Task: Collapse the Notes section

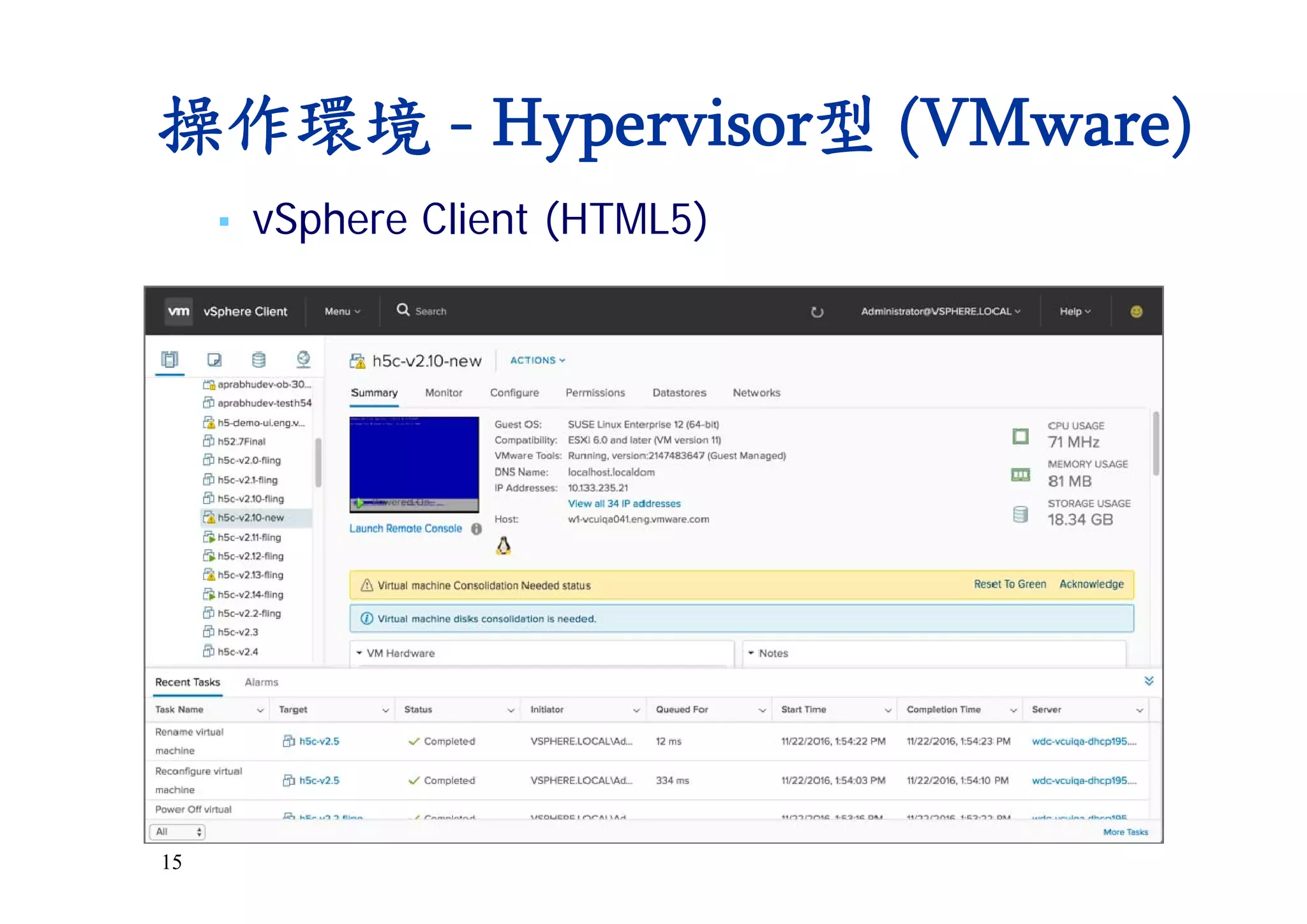Action: coord(751,653)
